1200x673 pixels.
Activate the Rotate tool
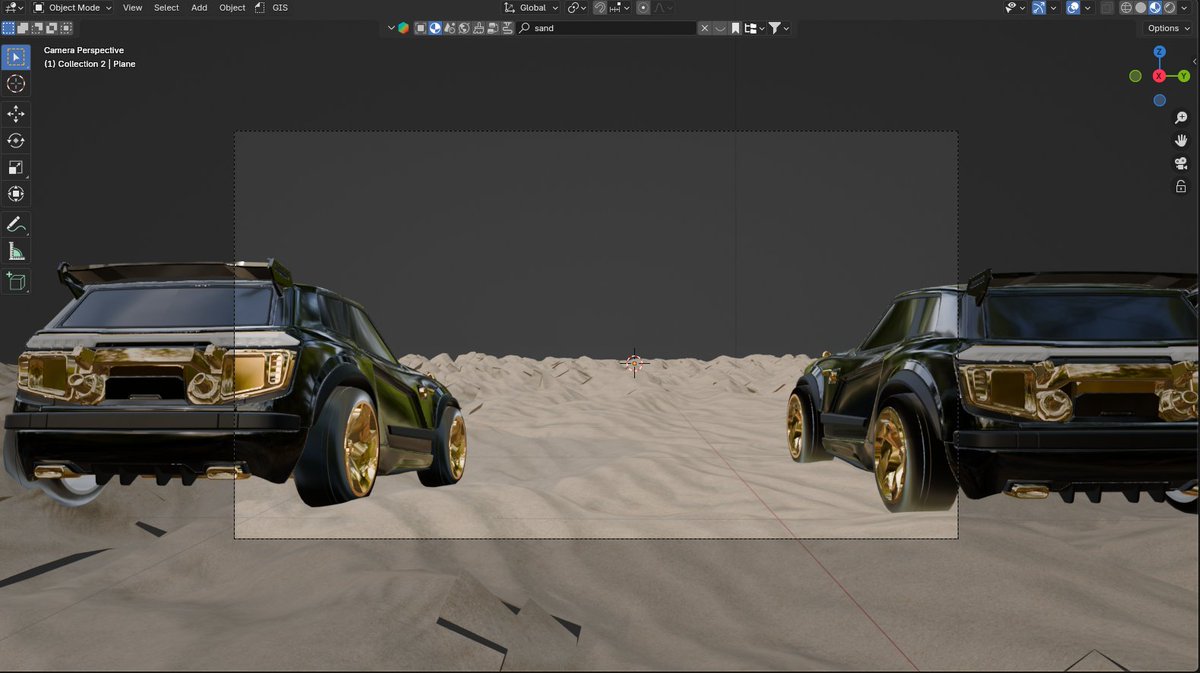click(x=16, y=140)
